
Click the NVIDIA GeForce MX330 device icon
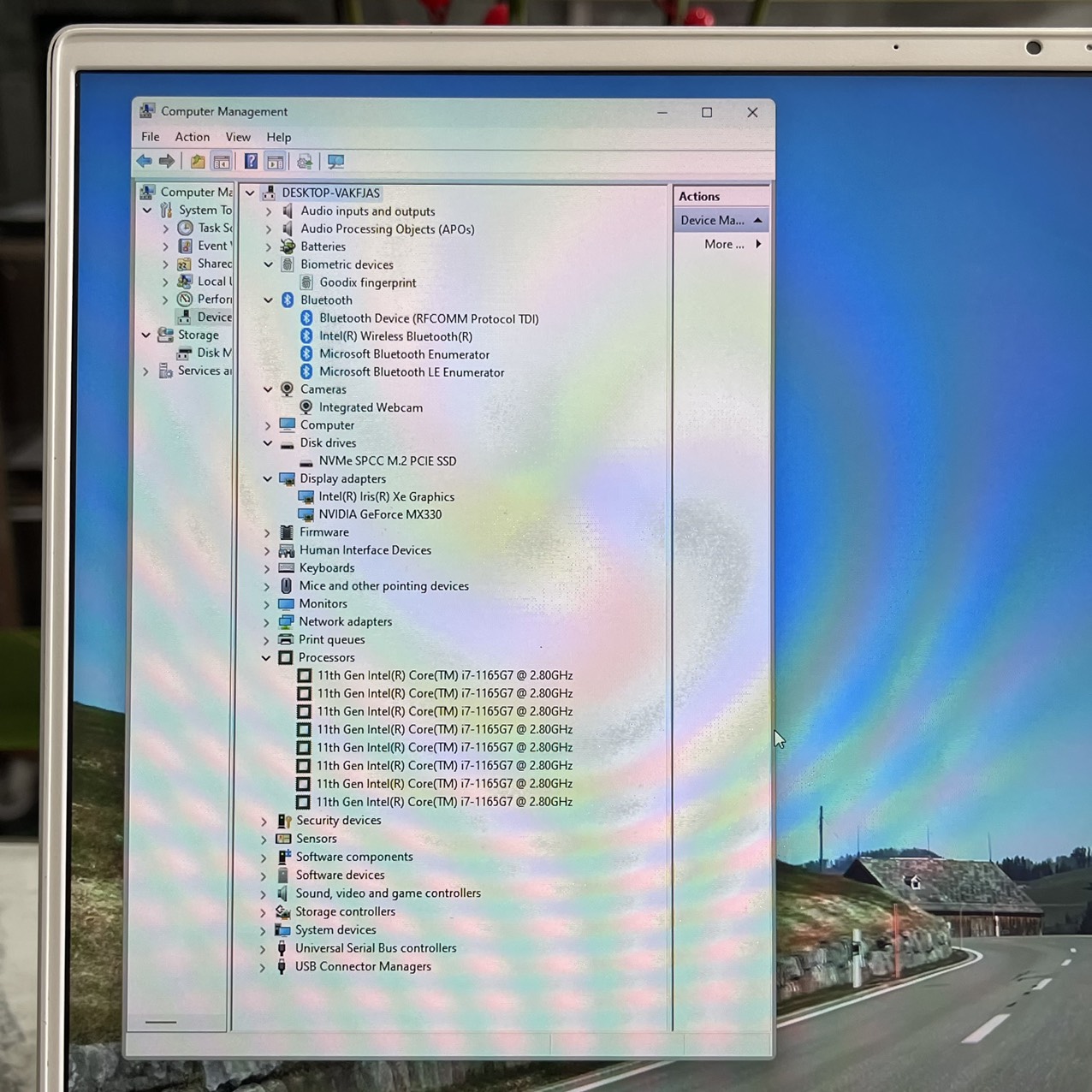tap(306, 514)
